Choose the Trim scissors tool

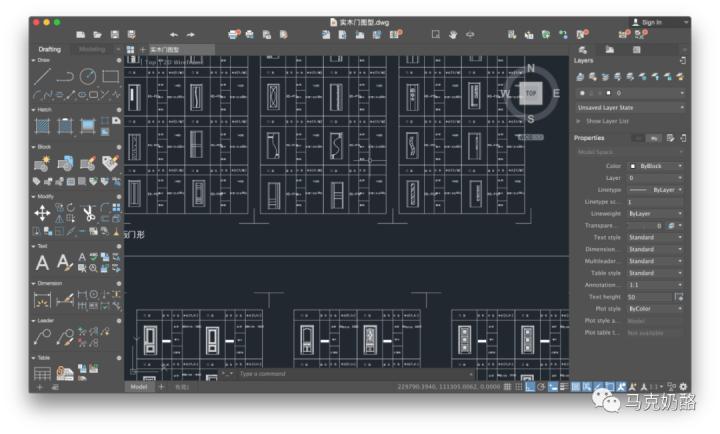(88, 213)
